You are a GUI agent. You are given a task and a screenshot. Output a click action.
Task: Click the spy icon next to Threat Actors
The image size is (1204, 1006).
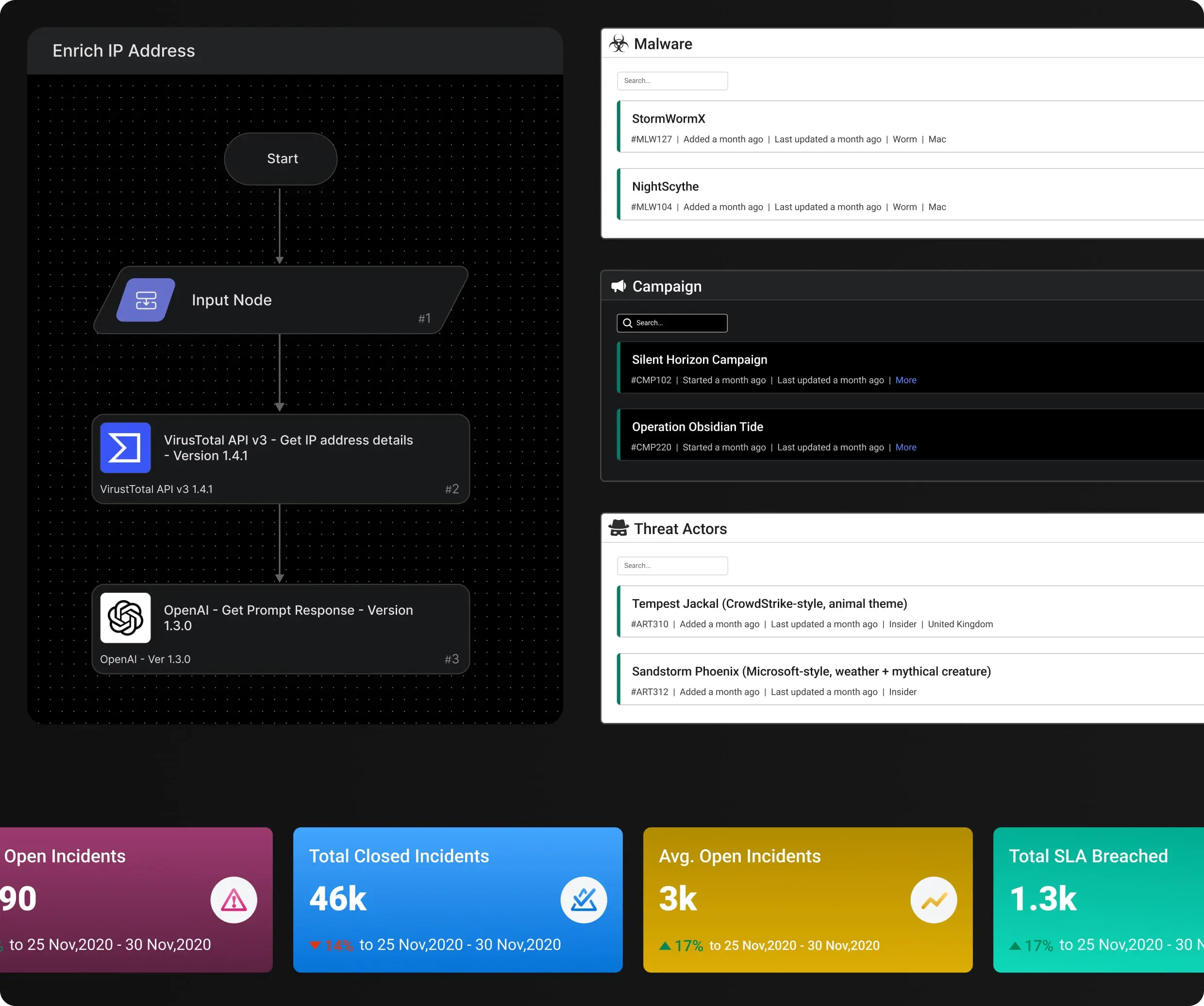[619, 529]
